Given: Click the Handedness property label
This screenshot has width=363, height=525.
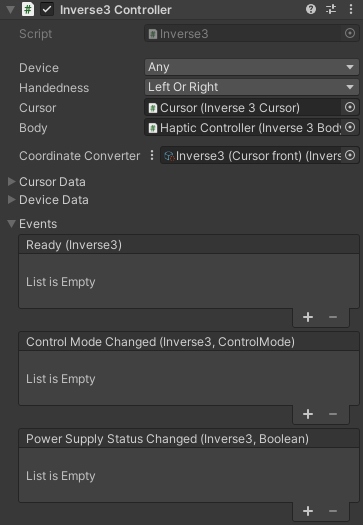Looking at the screenshot, I should 54,88.
